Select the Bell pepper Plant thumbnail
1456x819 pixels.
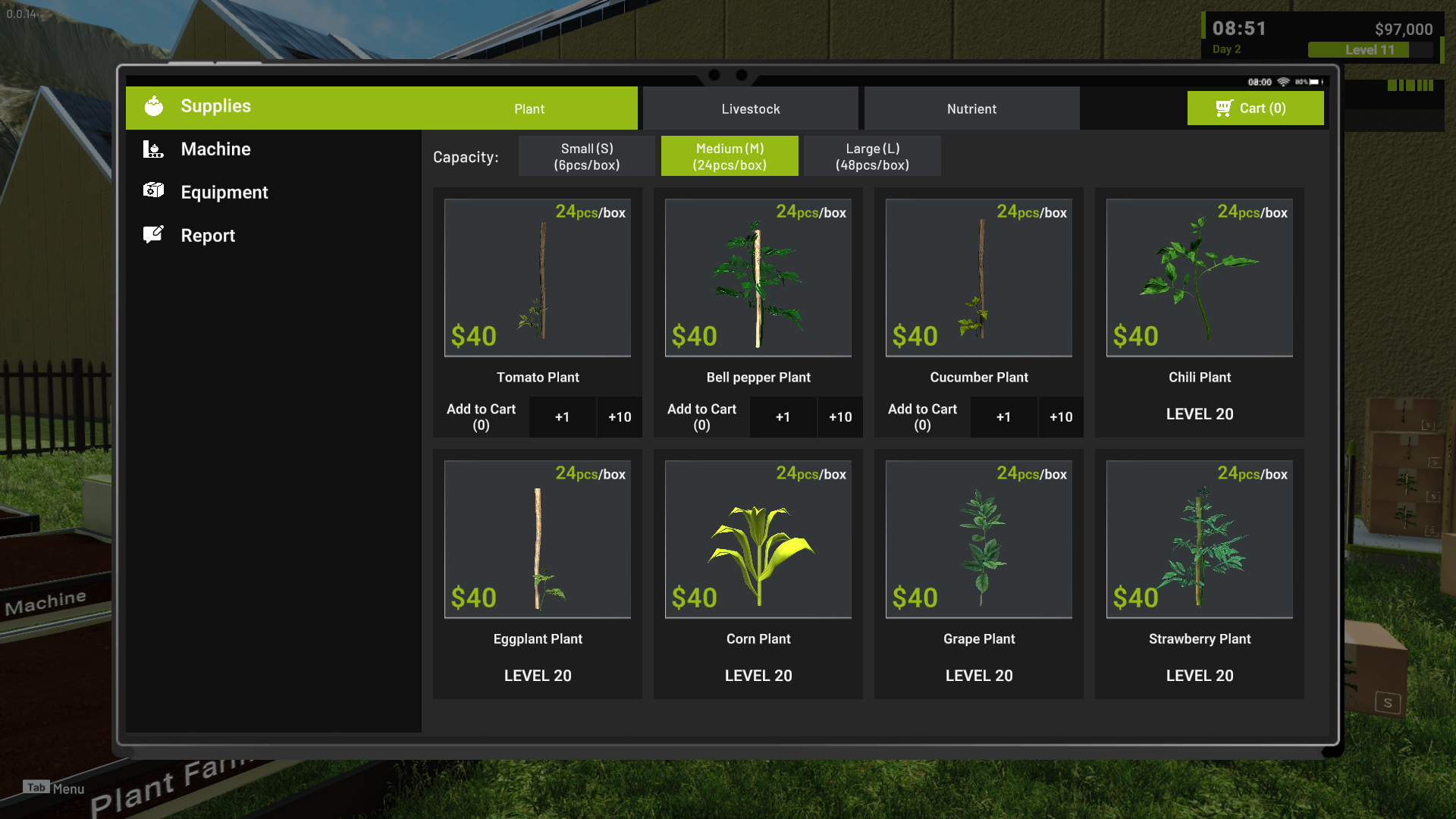[x=758, y=278]
